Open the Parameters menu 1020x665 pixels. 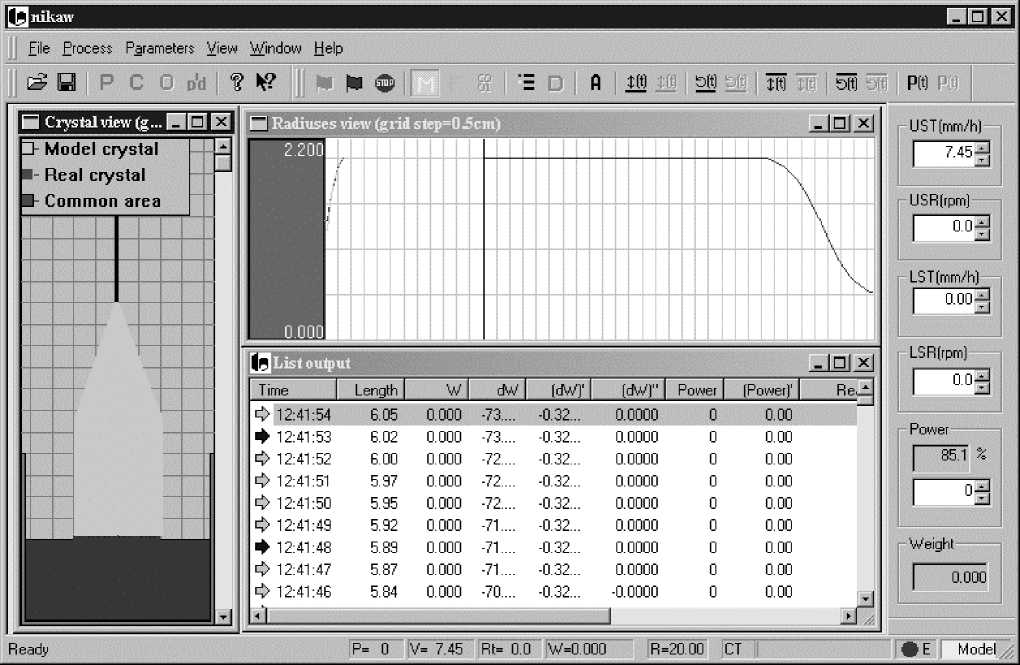[x=160, y=48]
